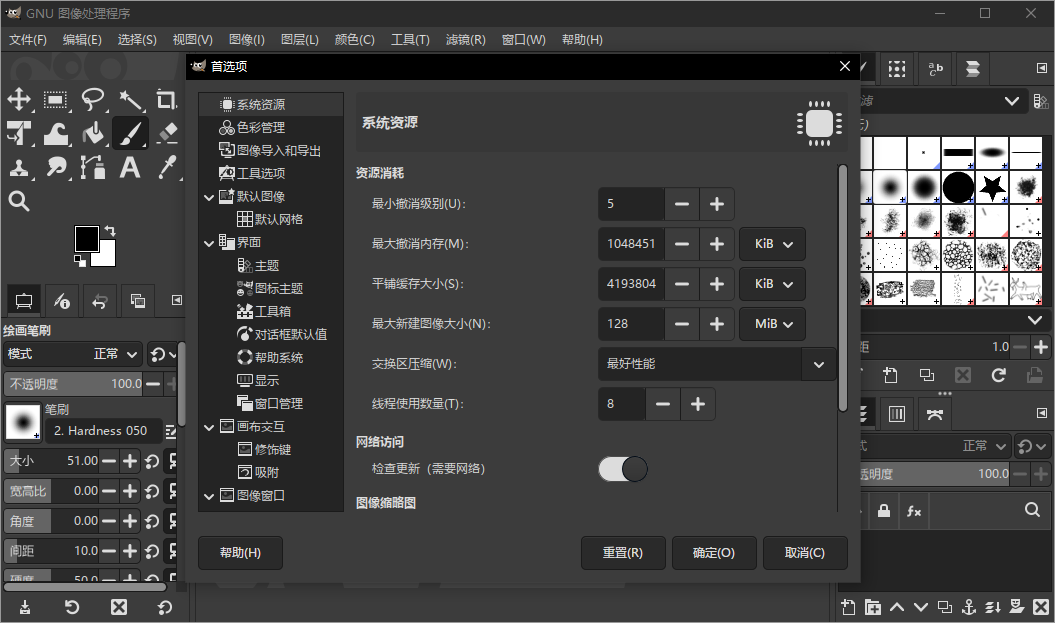Select the Bucket Fill tool

pyautogui.click(x=92, y=132)
